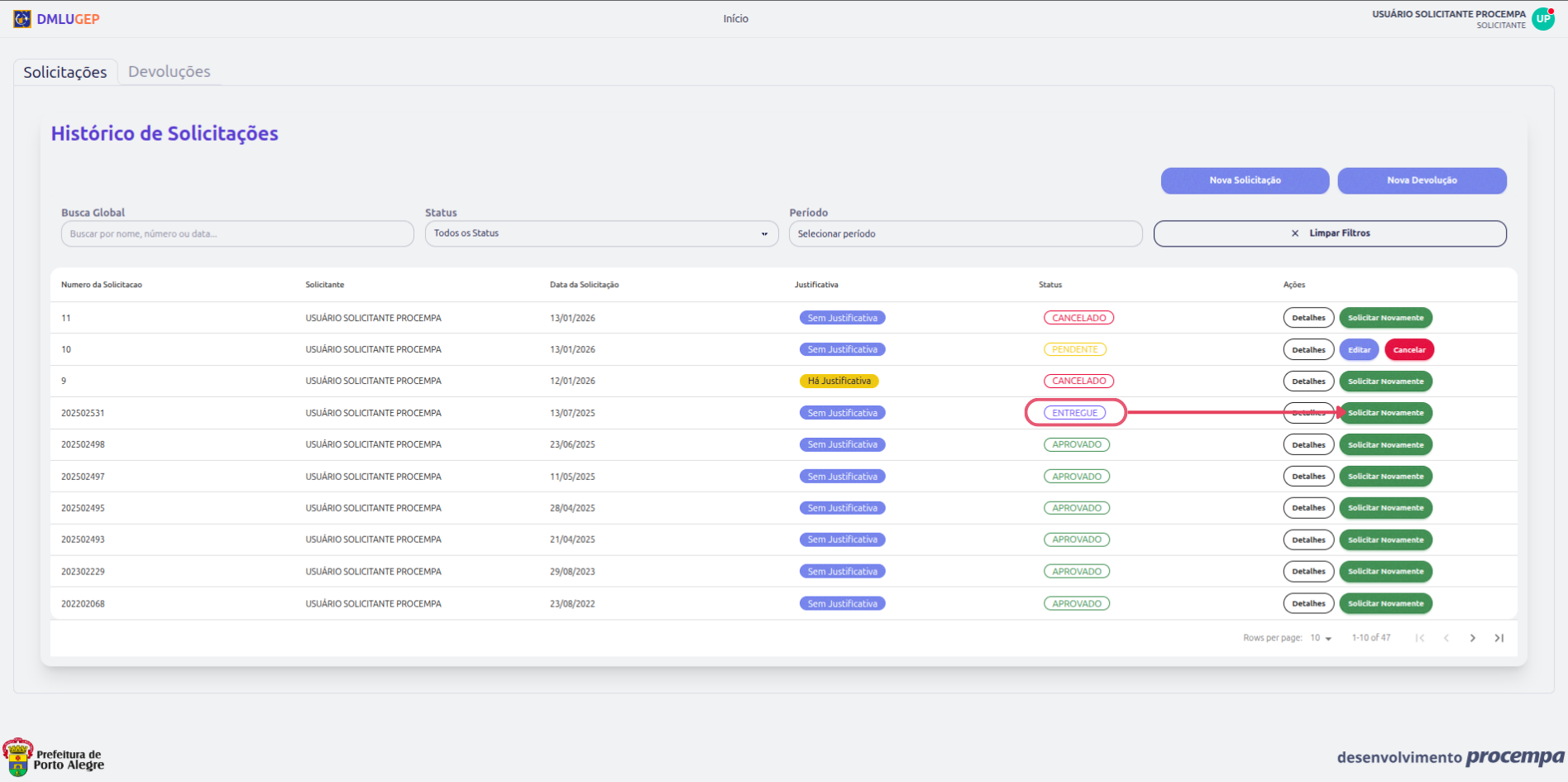Image resolution: width=1568 pixels, height=782 pixels.
Task: Go to the next page arrow
Action: (1472, 638)
